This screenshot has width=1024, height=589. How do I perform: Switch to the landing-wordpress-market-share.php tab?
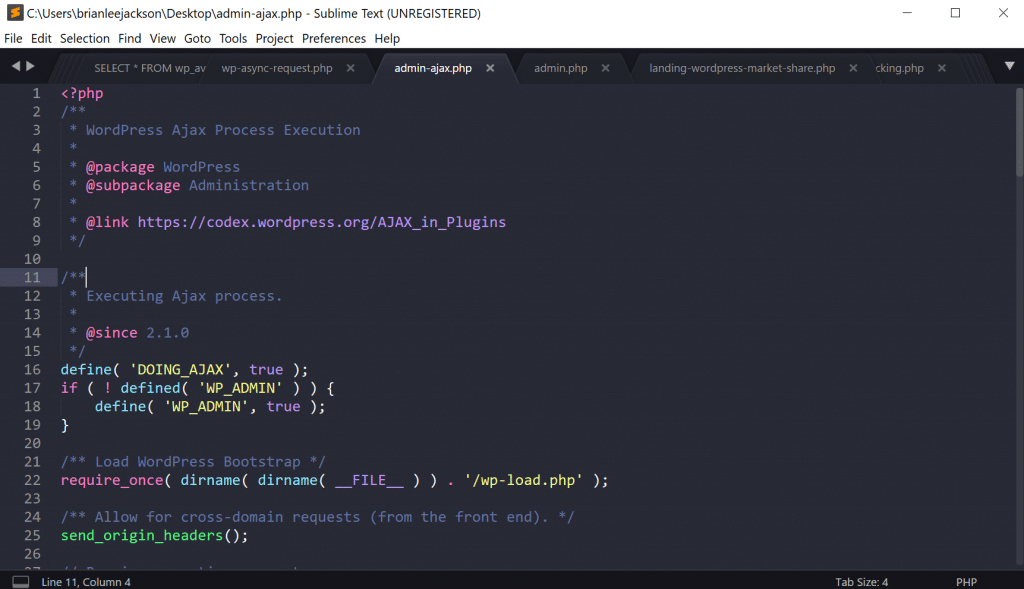741,68
